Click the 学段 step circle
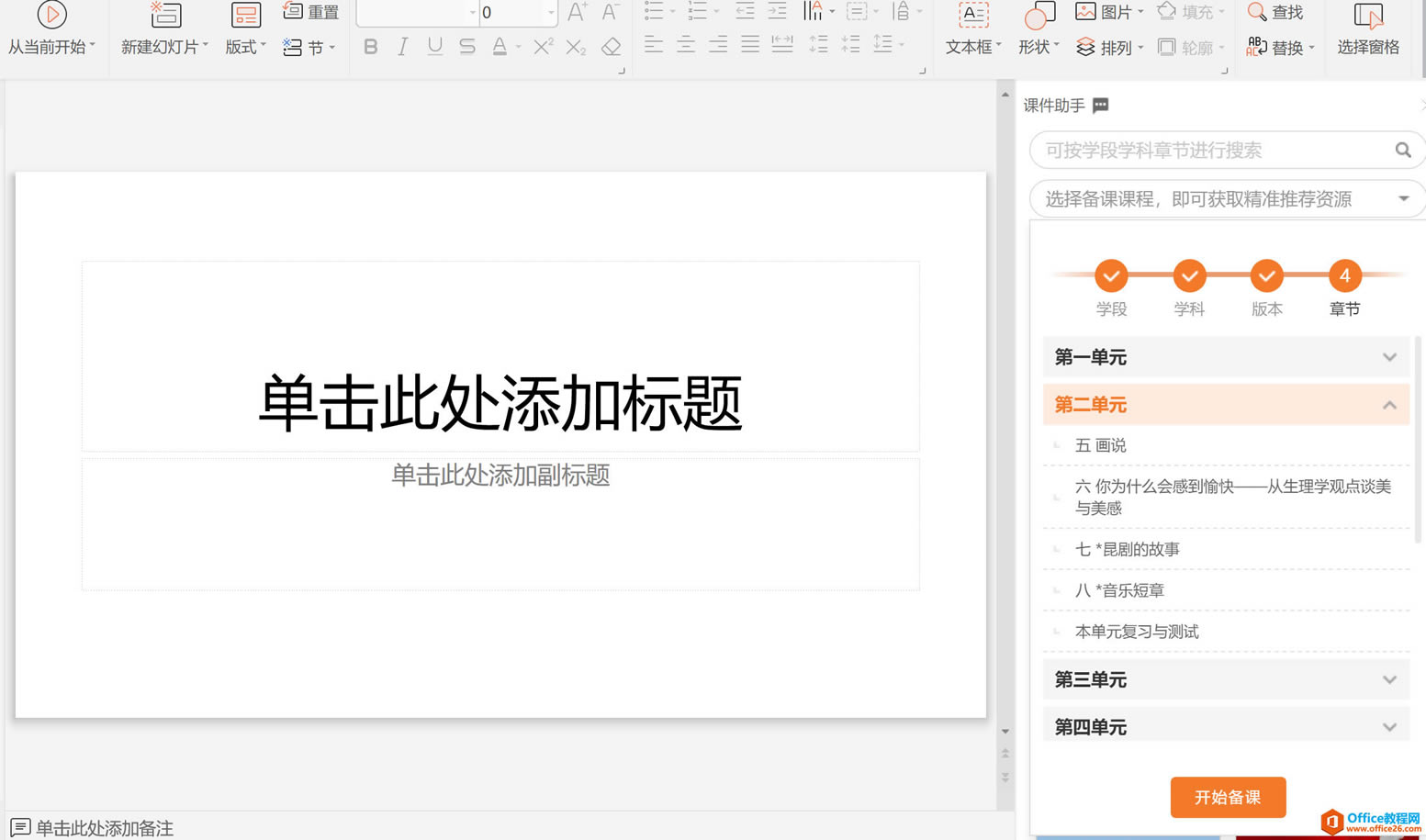 point(1111,275)
